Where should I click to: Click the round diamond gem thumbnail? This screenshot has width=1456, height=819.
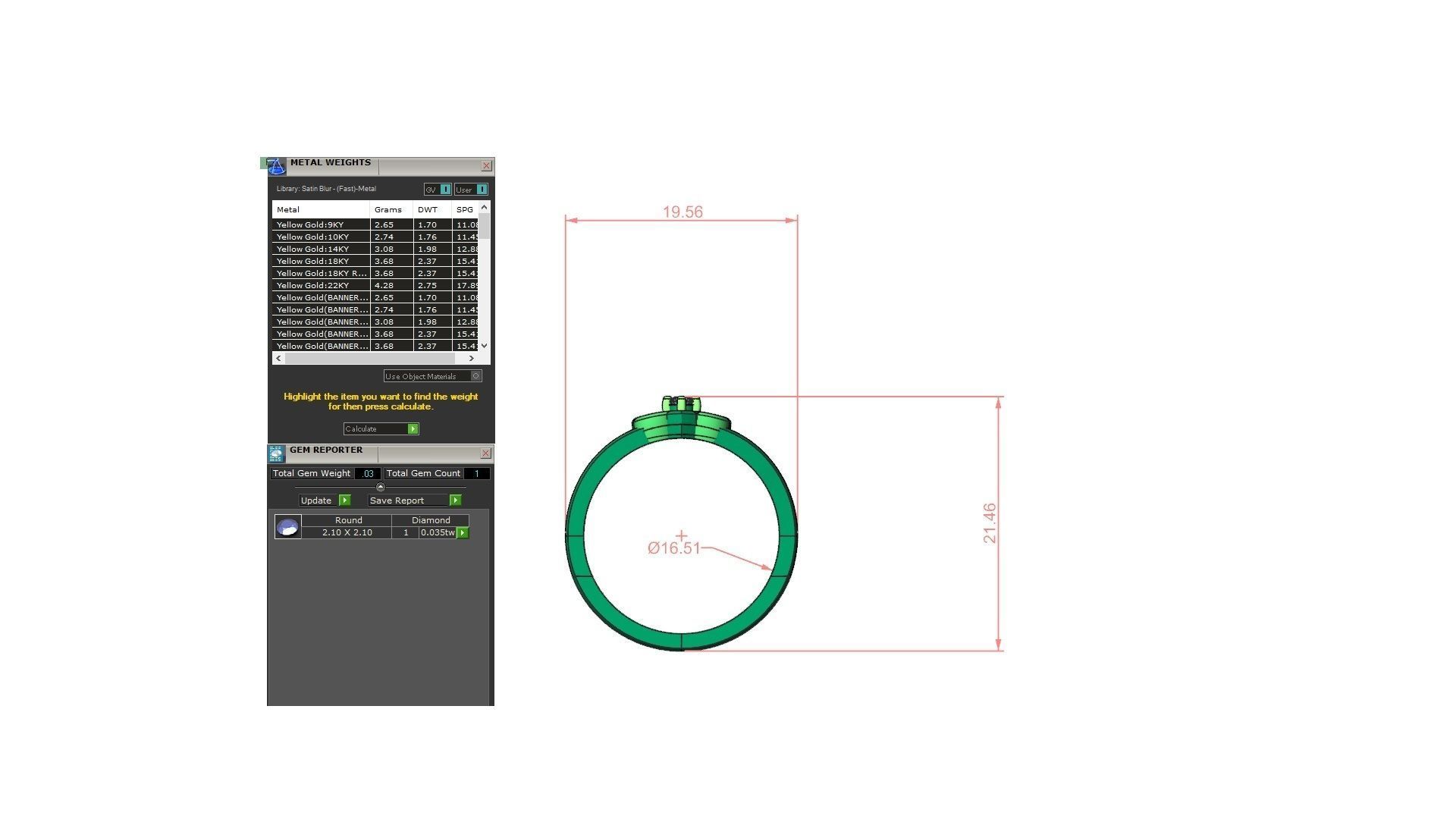point(288,527)
